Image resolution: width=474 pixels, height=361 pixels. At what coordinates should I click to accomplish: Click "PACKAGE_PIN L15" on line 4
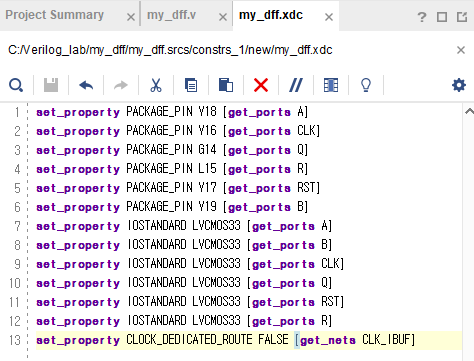click(171, 169)
